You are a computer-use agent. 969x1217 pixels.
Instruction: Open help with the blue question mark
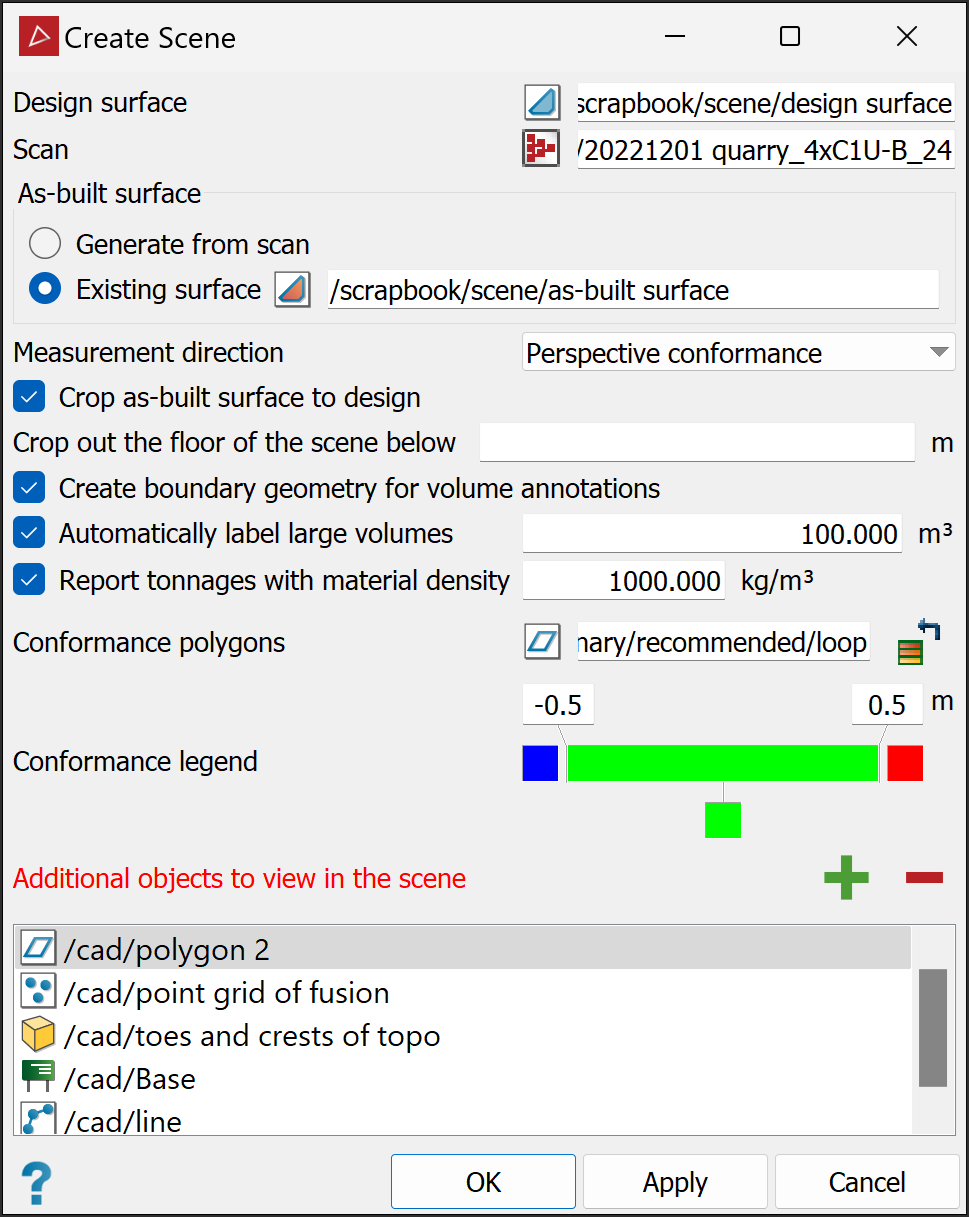[x=36, y=1183]
